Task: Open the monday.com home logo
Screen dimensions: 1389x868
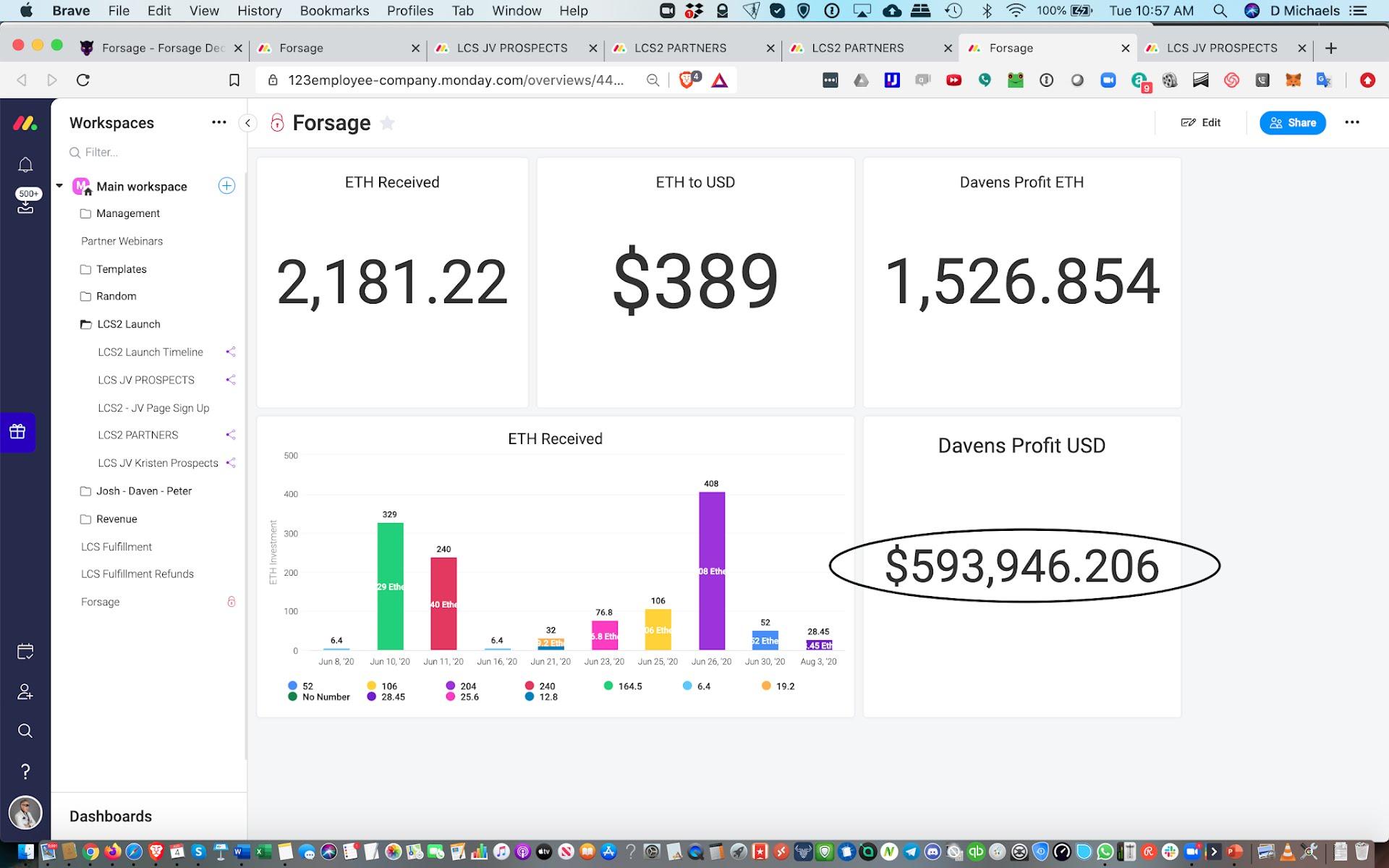Action: tap(25, 124)
